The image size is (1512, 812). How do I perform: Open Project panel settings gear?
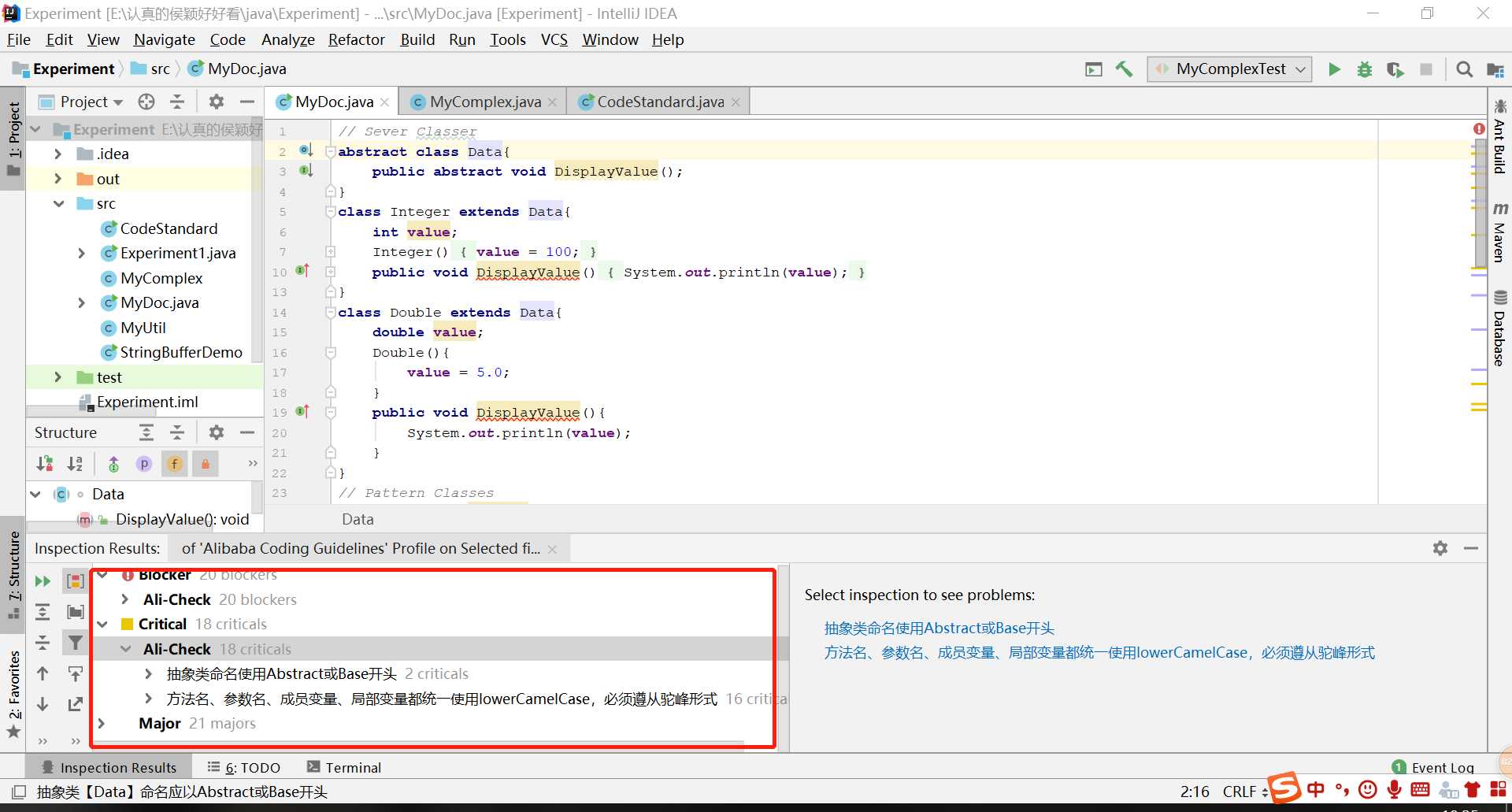216,102
